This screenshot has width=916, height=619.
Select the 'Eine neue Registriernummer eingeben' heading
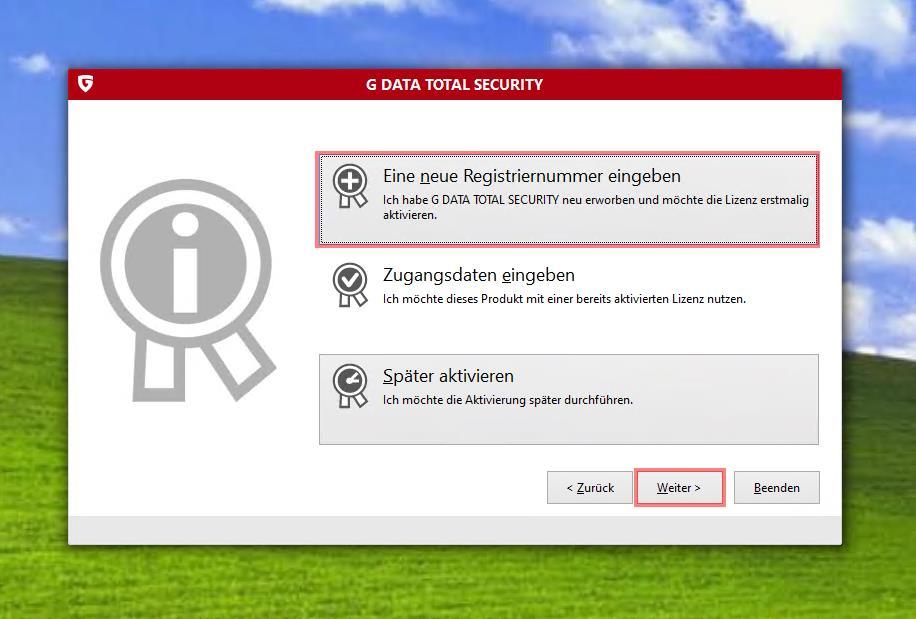coord(531,176)
